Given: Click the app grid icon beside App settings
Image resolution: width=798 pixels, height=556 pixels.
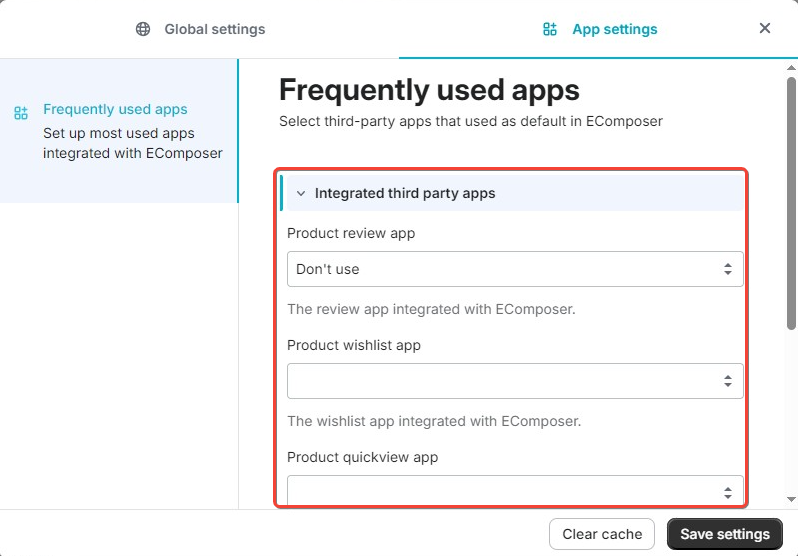Looking at the screenshot, I should coord(549,29).
